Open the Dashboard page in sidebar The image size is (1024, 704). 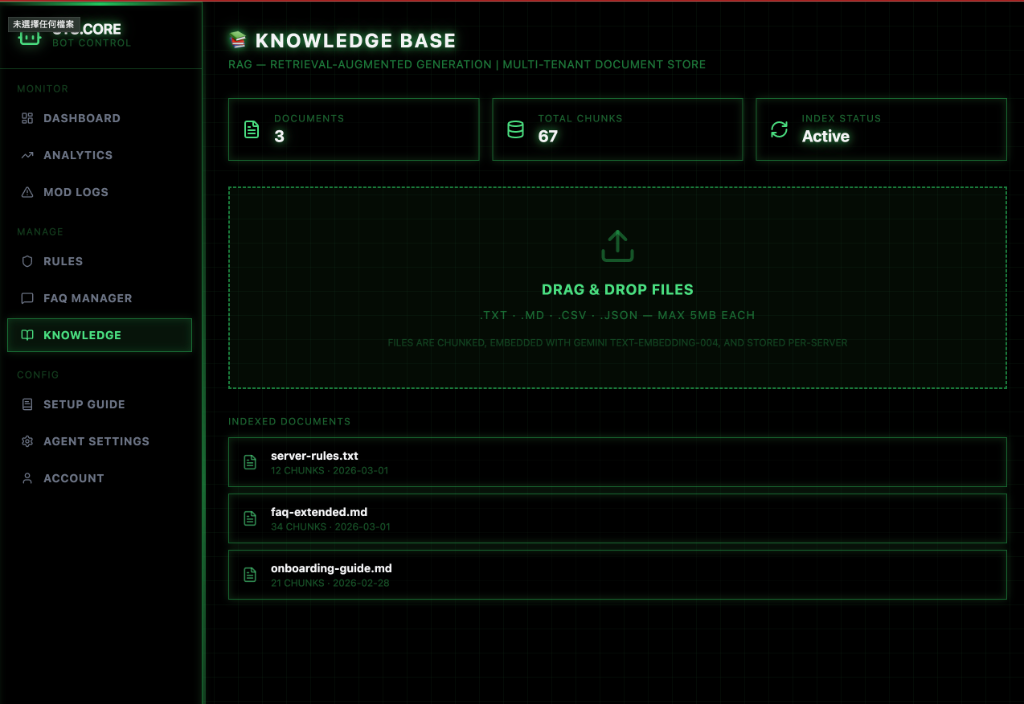tap(81, 118)
